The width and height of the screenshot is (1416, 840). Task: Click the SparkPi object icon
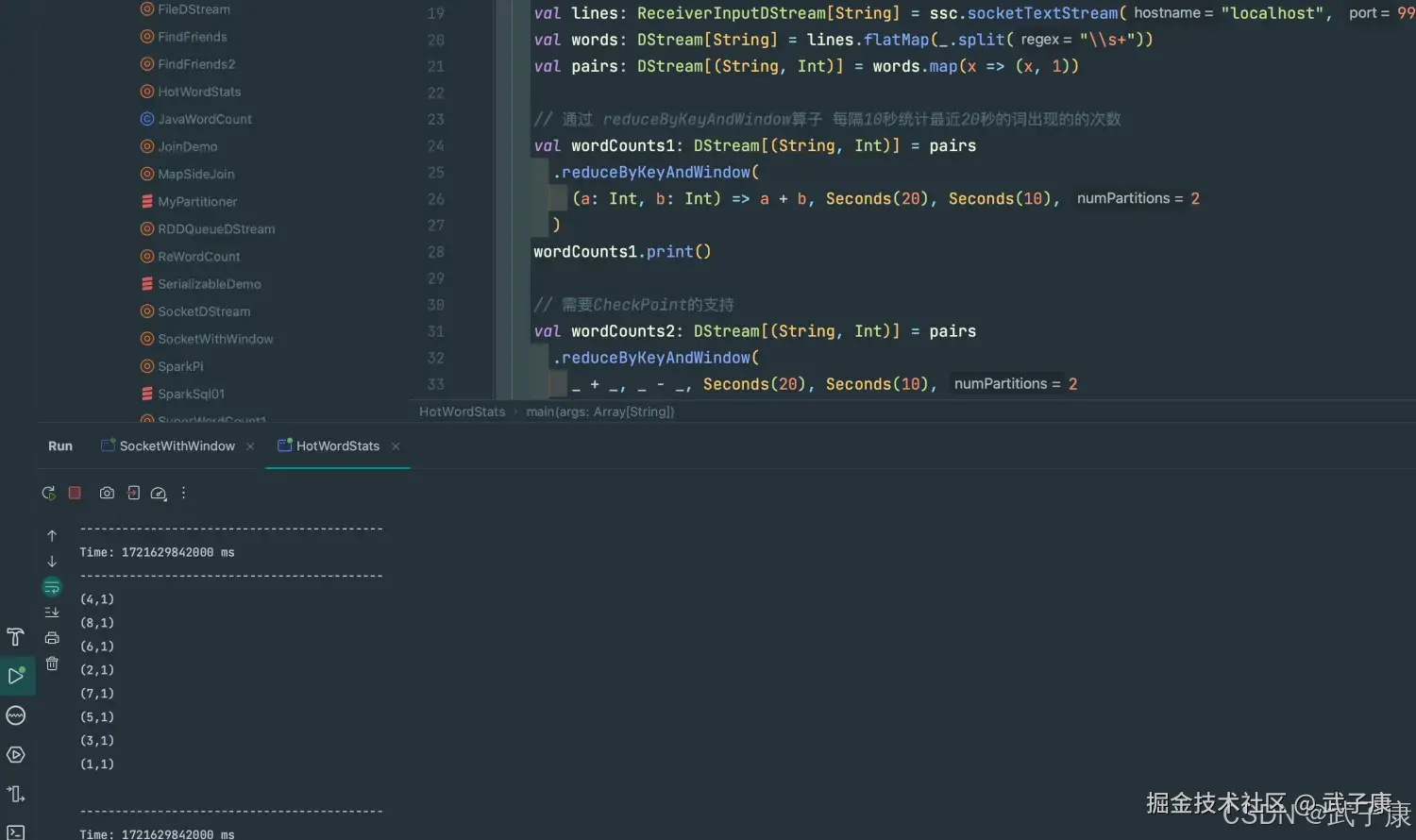[147, 365]
